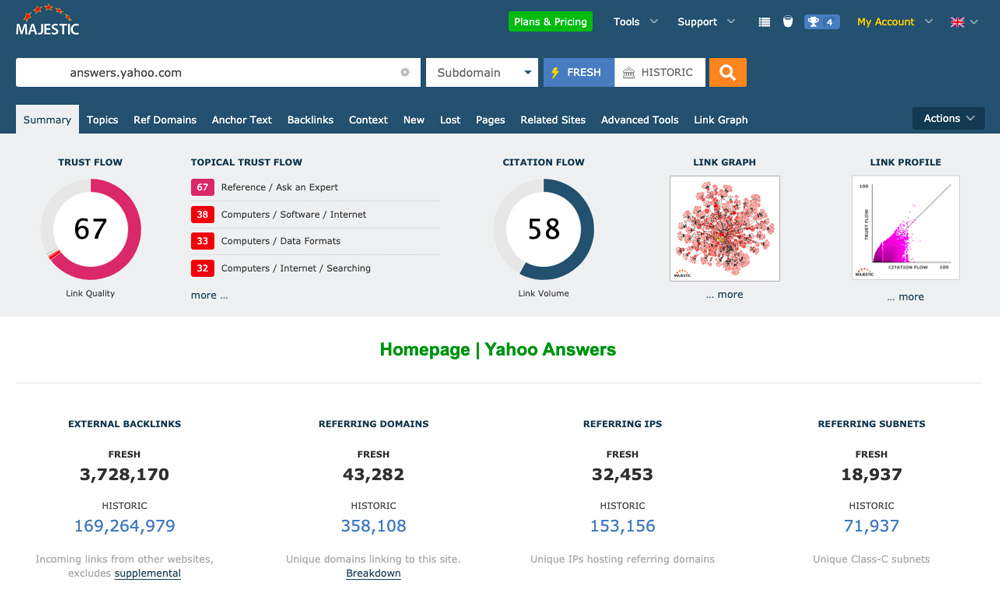Switch to the HISTORIC index
1000x595 pixels.
point(660,72)
